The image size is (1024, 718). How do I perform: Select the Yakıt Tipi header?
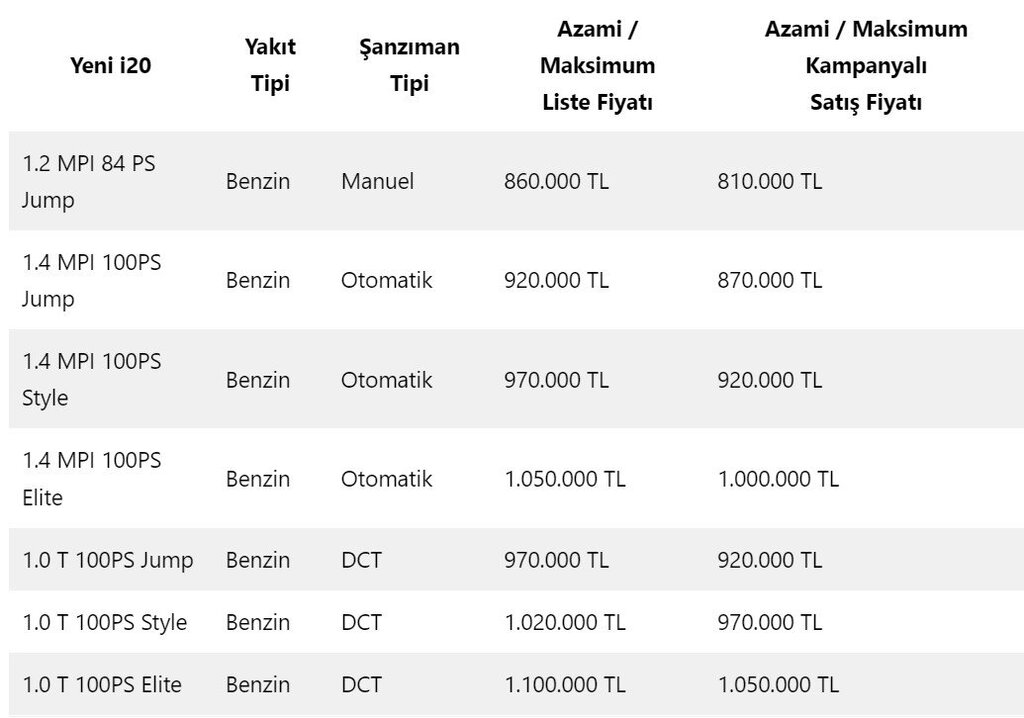270,65
